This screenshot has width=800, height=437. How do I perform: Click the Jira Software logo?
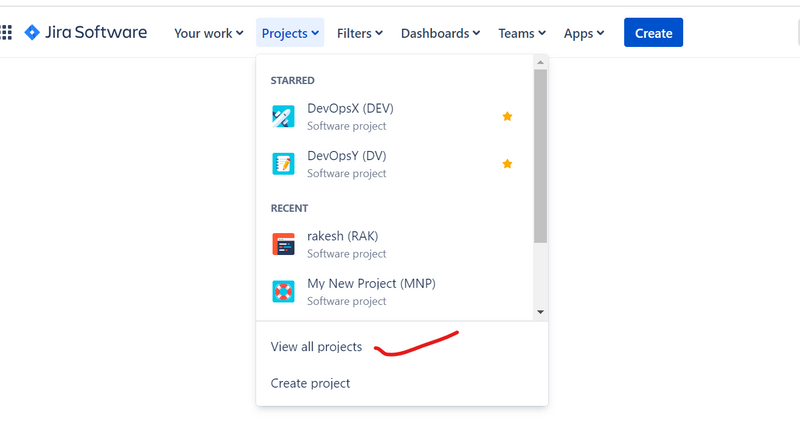click(x=86, y=33)
